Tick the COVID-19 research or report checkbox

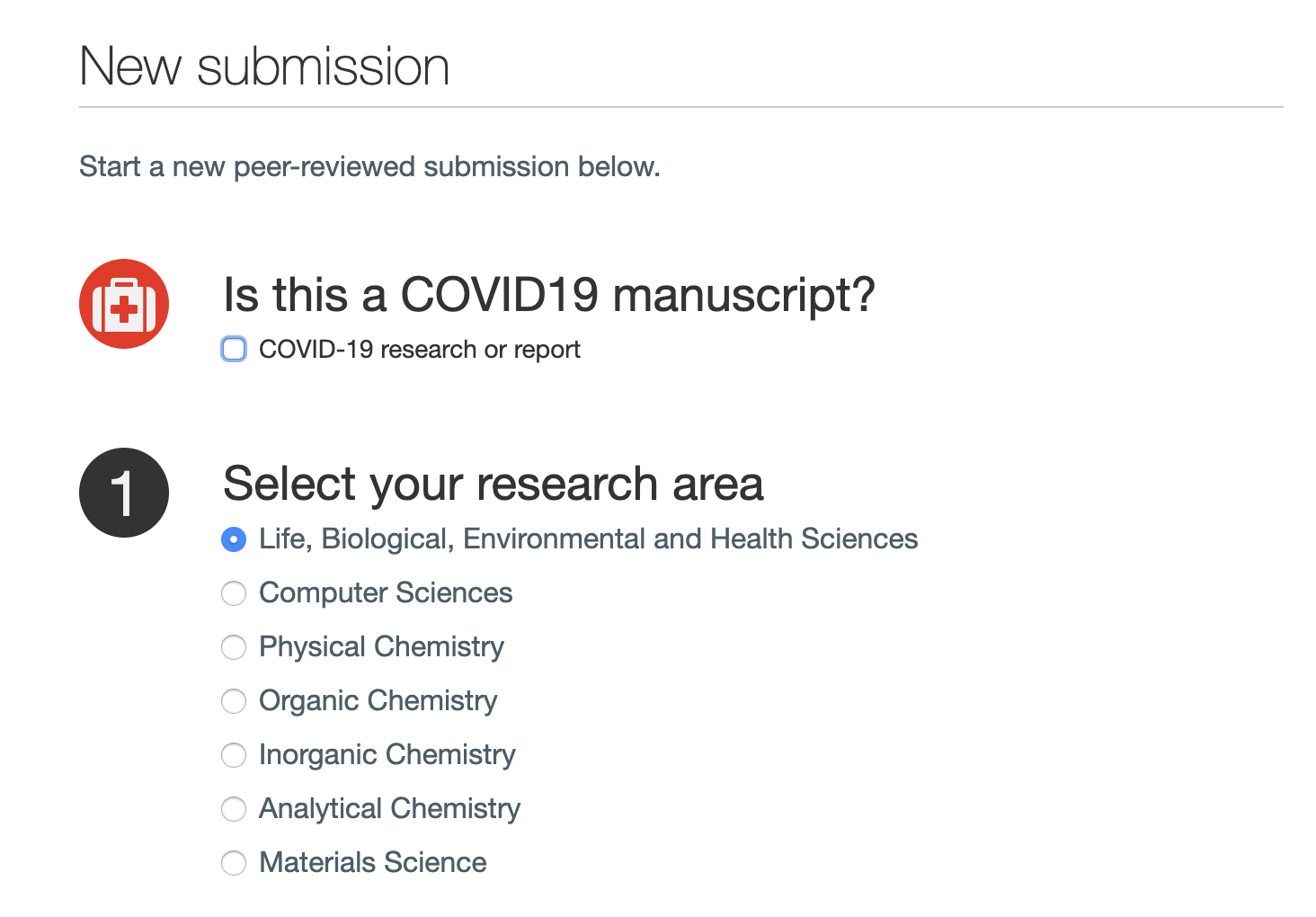(x=234, y=349)
